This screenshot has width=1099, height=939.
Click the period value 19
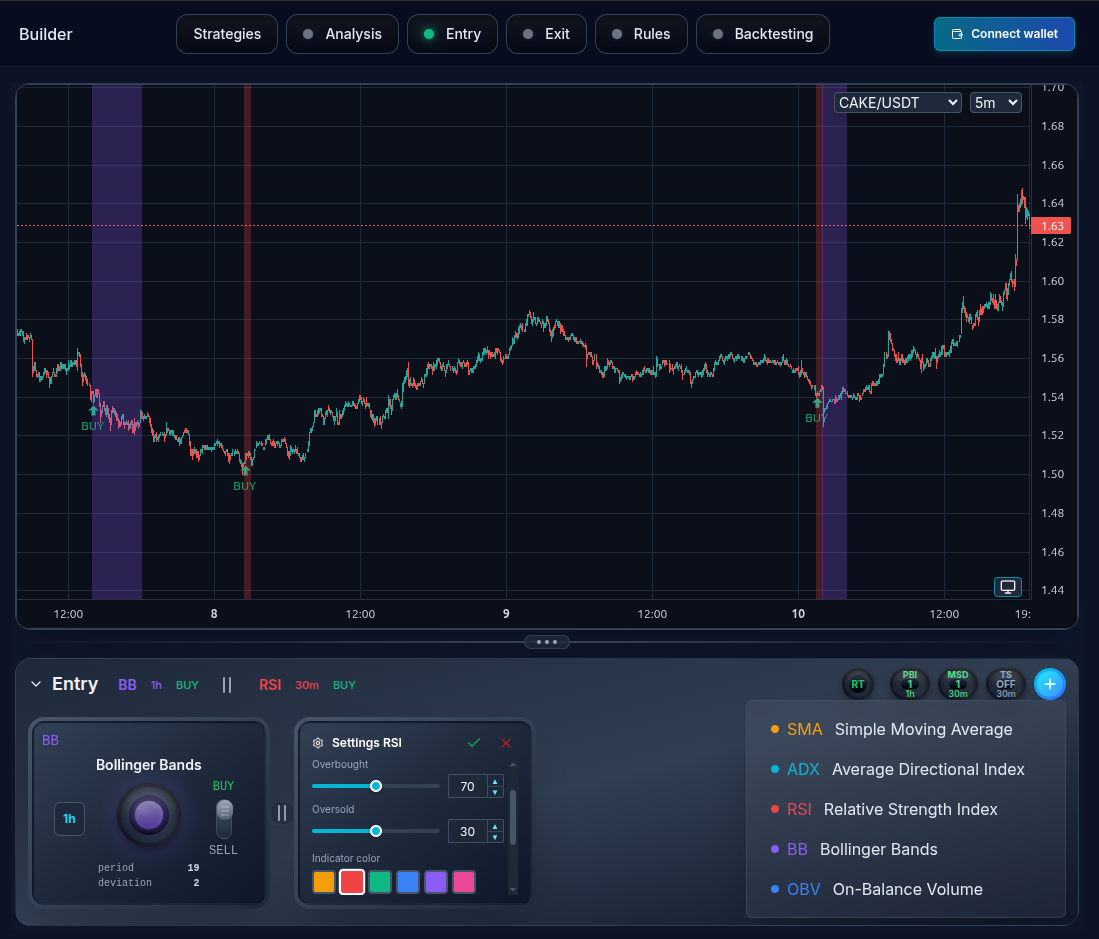[193, 868]
